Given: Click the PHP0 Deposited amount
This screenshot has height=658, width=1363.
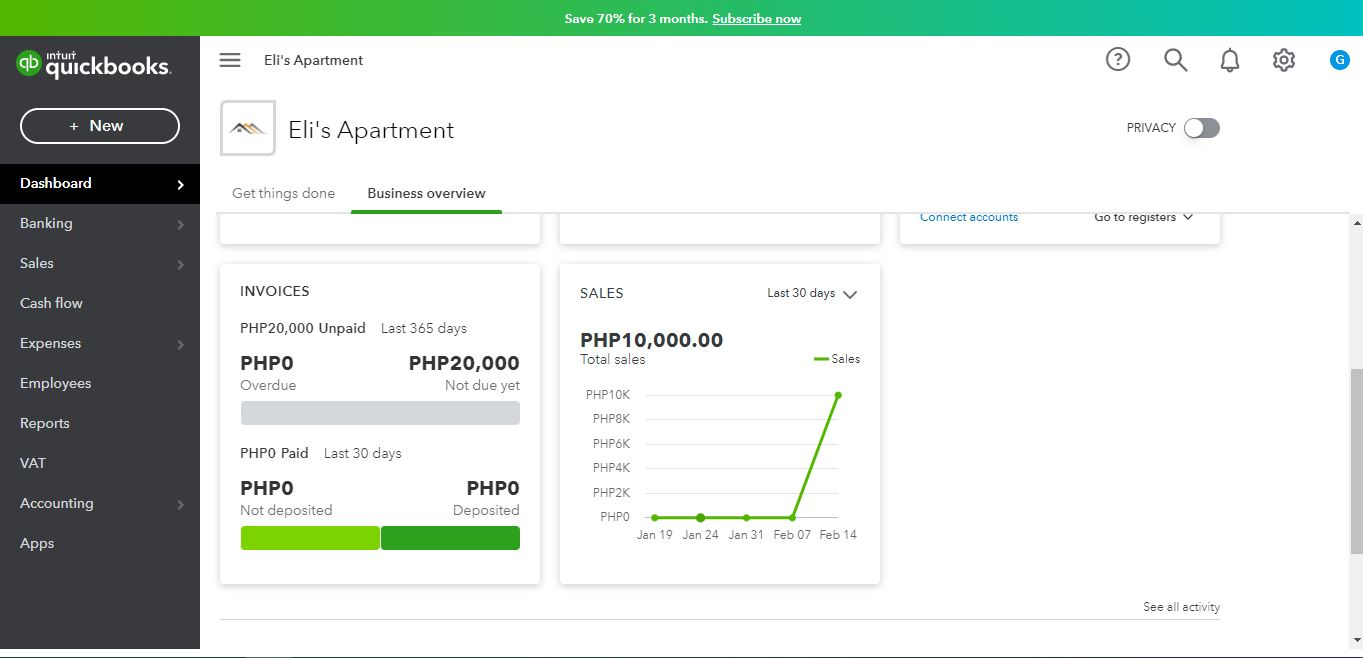Looking at the screenshot, I should point(493,488).
